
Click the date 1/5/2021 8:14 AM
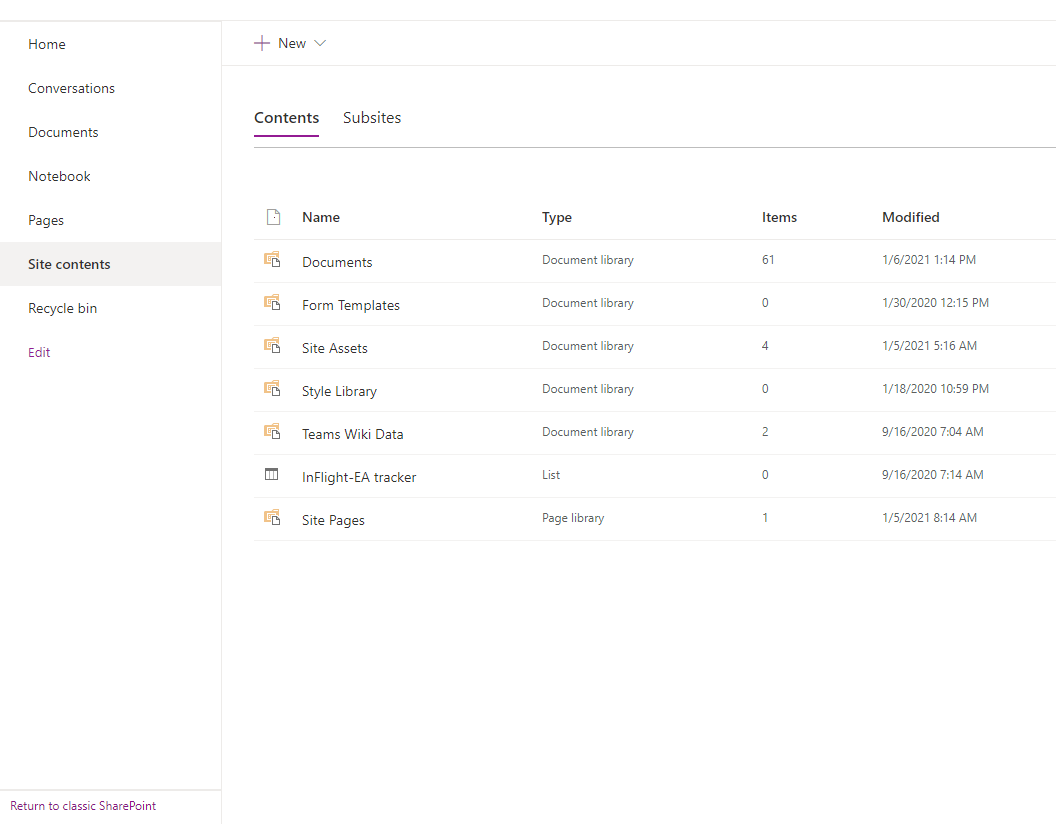(x=929, y=518)
